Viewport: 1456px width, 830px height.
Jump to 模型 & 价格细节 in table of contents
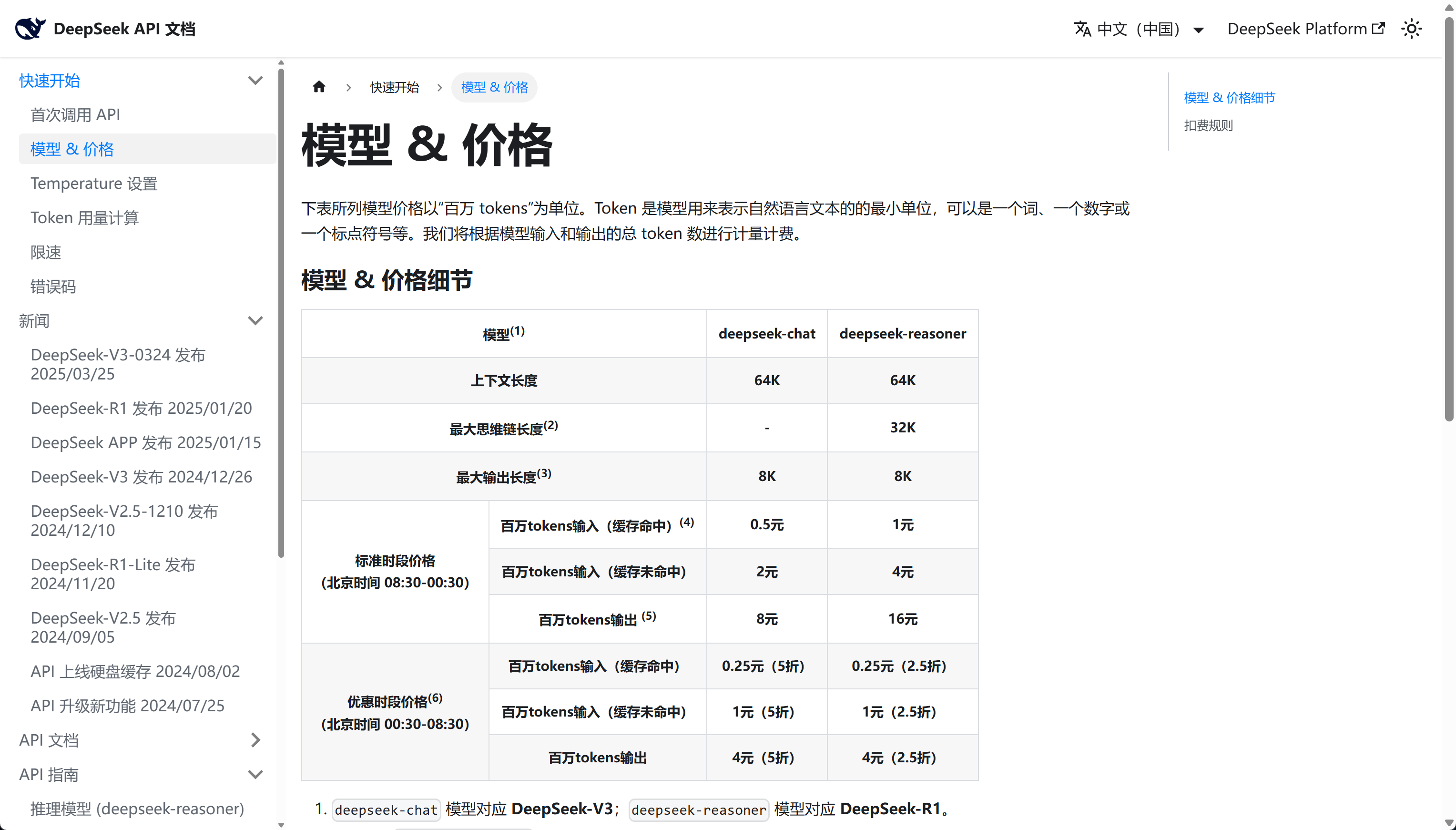[x=1230, y=97]
